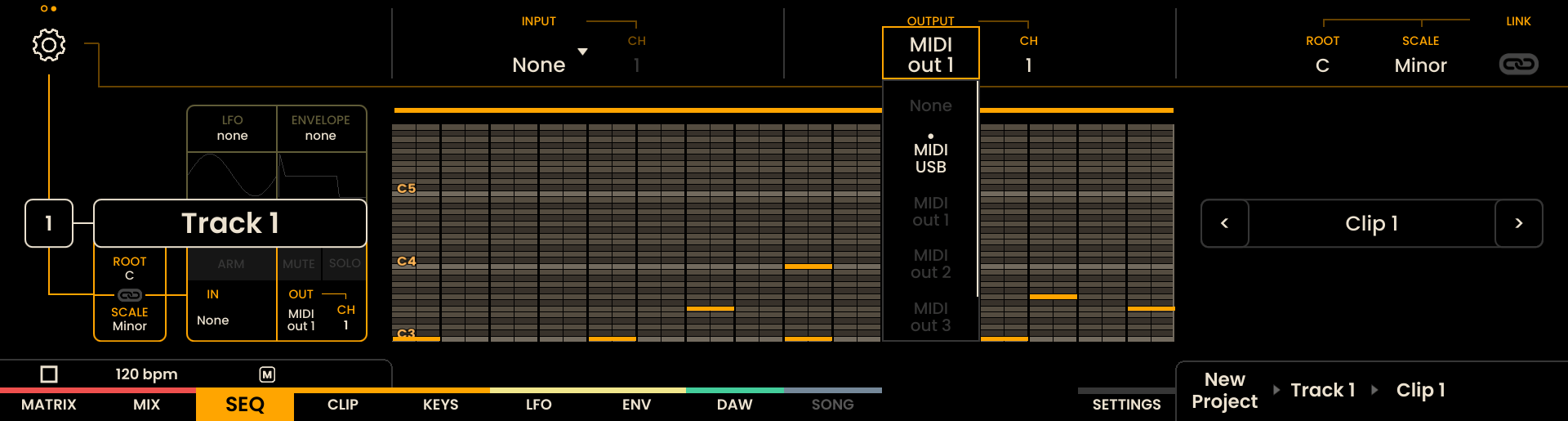Click the 120 bpm tempo field
Image resolution: width=1568 pixels, height=421 pixels.
click(146, 374)
